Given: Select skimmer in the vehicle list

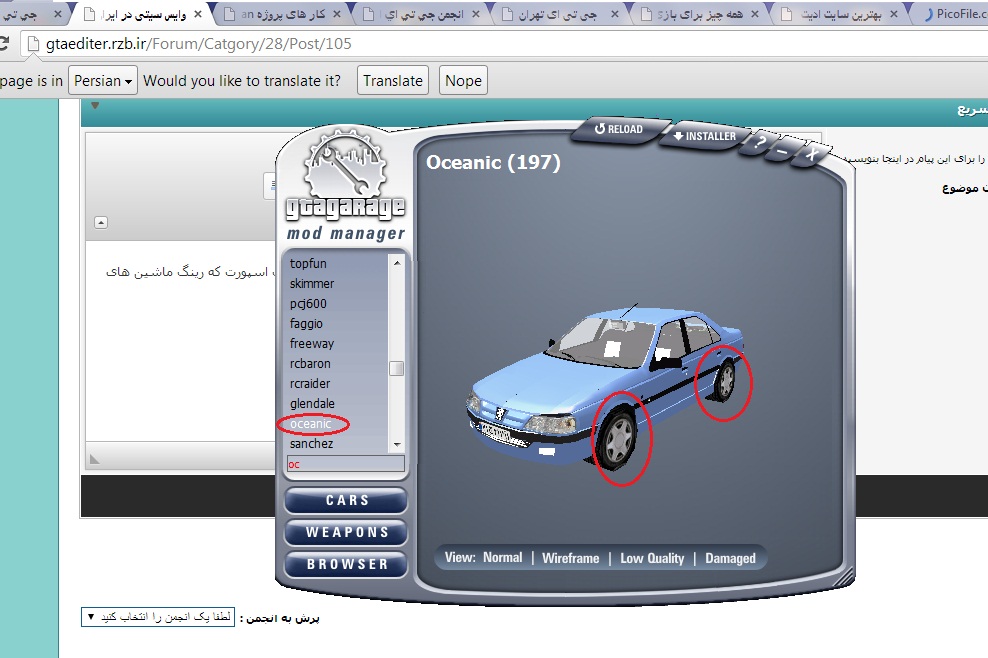Looking at the screenshot, I should pos(312,284).
